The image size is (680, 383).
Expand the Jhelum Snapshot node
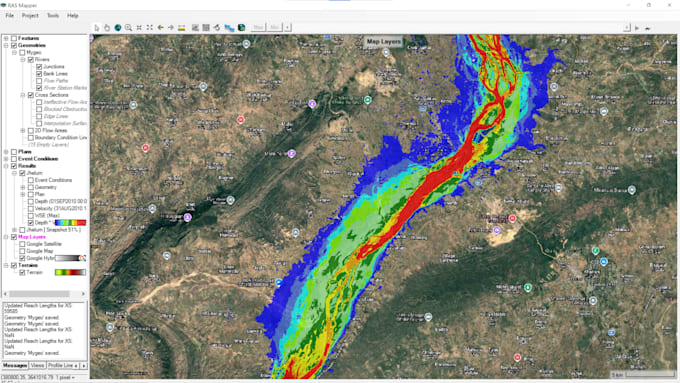point(14,230)
